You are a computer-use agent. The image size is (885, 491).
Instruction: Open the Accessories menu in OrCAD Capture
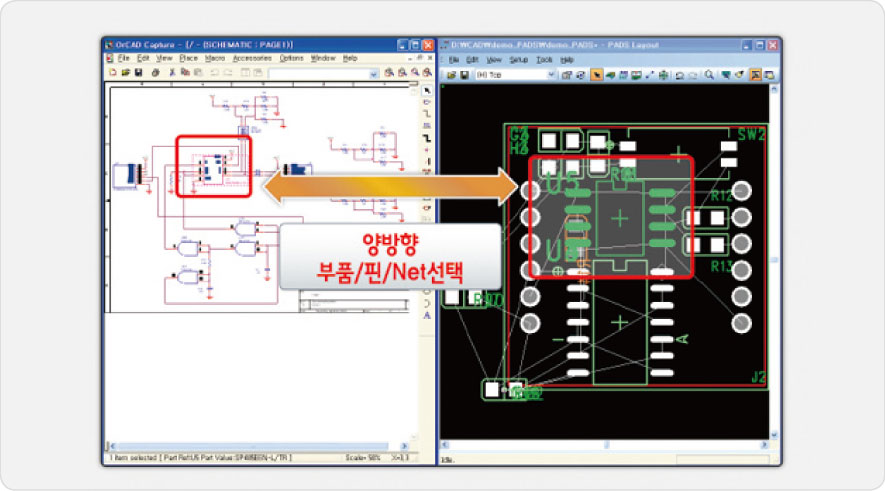252,59
